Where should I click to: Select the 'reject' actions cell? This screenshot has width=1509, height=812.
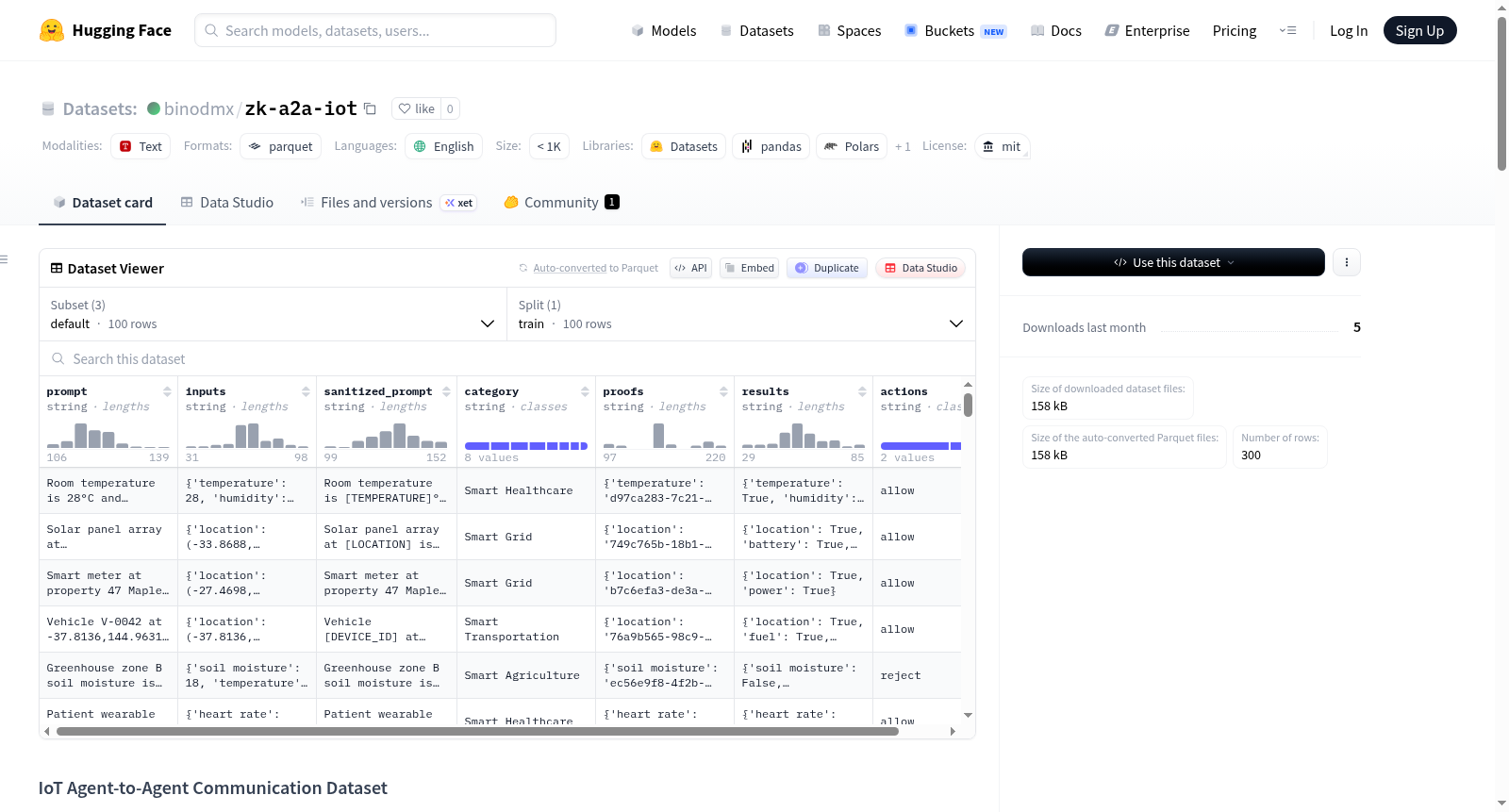[x=917, y=675]
